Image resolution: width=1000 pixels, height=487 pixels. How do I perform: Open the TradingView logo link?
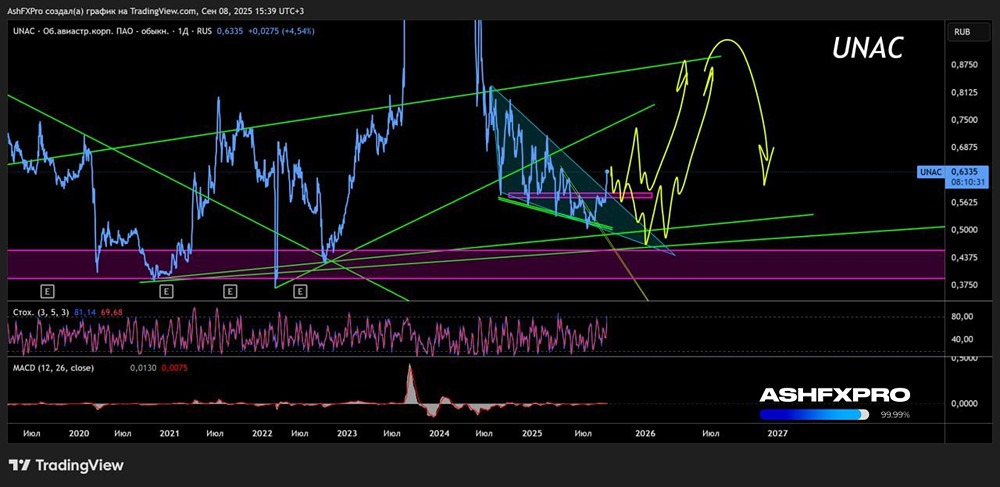[66, 465]
